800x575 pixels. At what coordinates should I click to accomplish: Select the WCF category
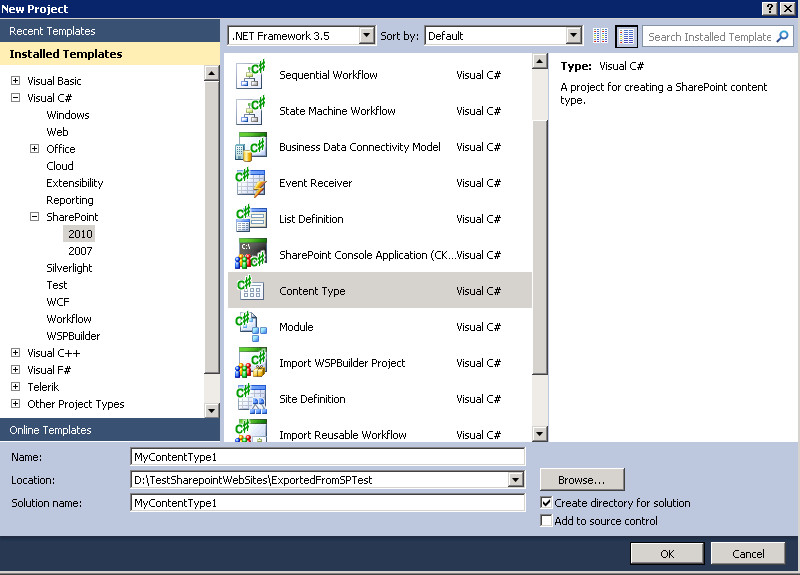coord(58,302)
